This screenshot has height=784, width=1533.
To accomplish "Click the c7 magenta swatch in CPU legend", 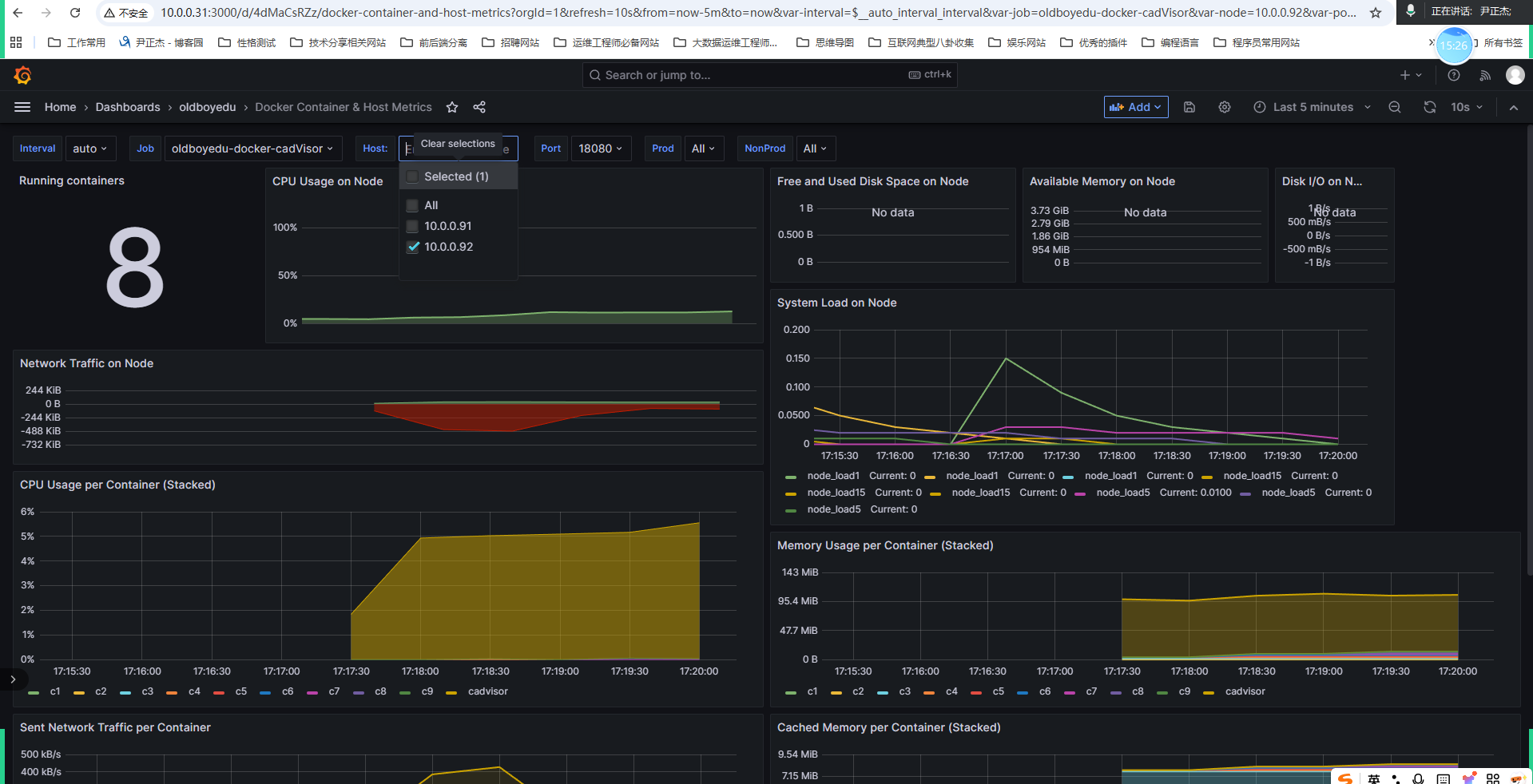I will click(312, 692).
